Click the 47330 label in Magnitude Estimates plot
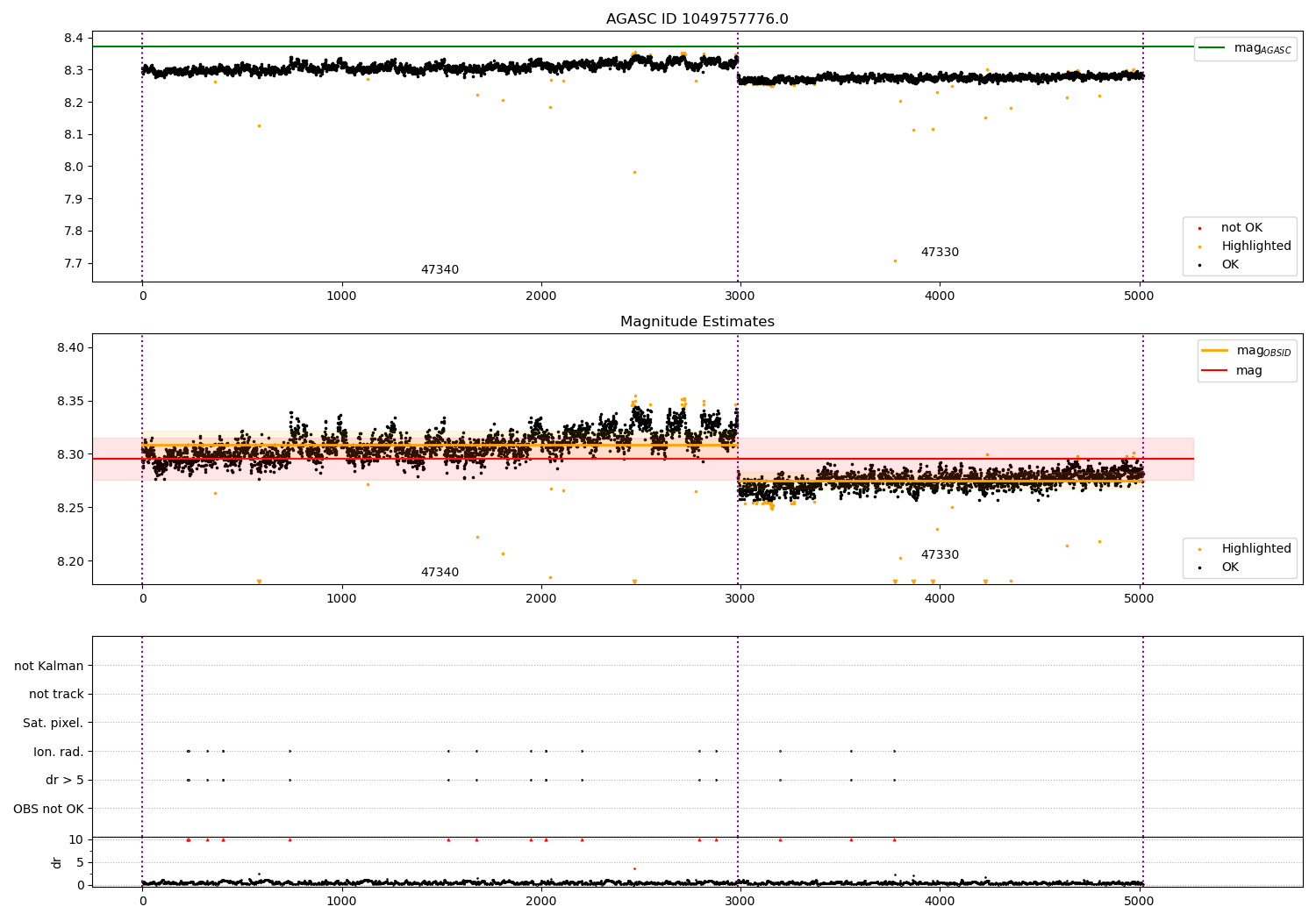The width and height of the screenshot is (1316, 921). pyautogui.click(x=940, y=555)
